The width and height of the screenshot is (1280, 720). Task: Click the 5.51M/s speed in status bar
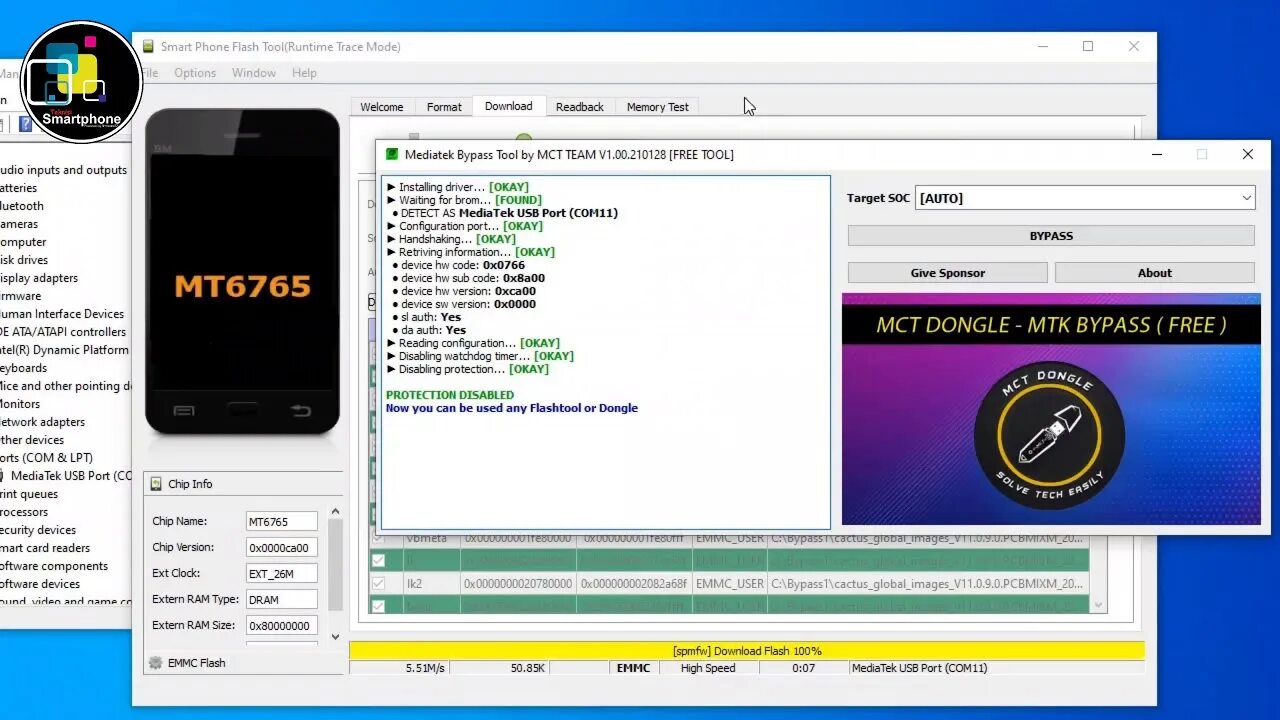pyautogui.click(x=425, y=668)
